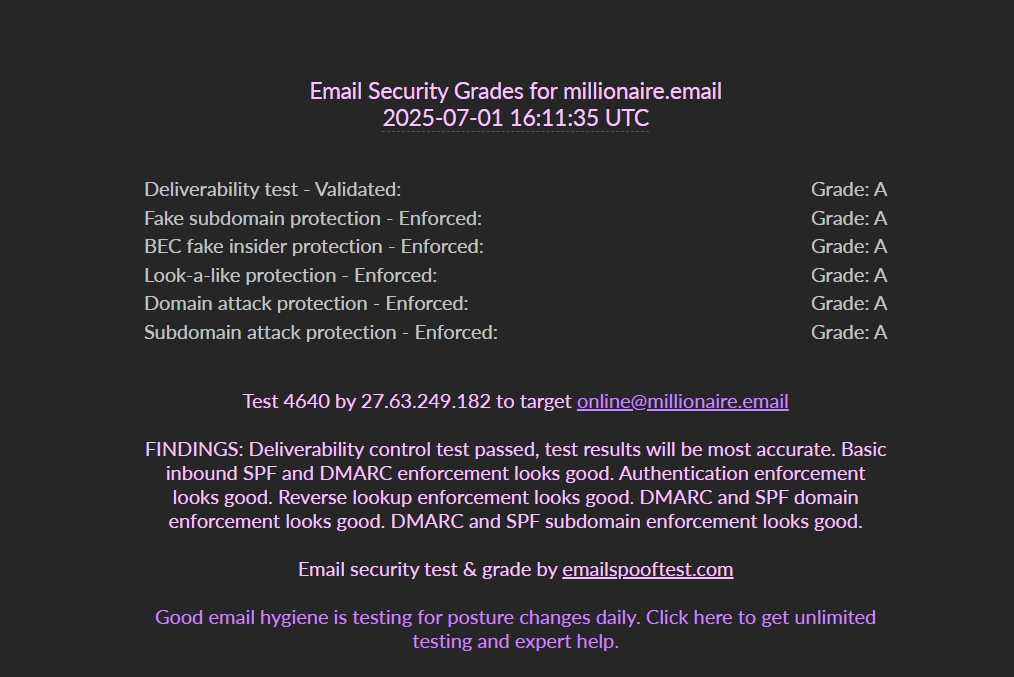
Task: Select the BEC fake insider protection row
Action: (515, 246)
